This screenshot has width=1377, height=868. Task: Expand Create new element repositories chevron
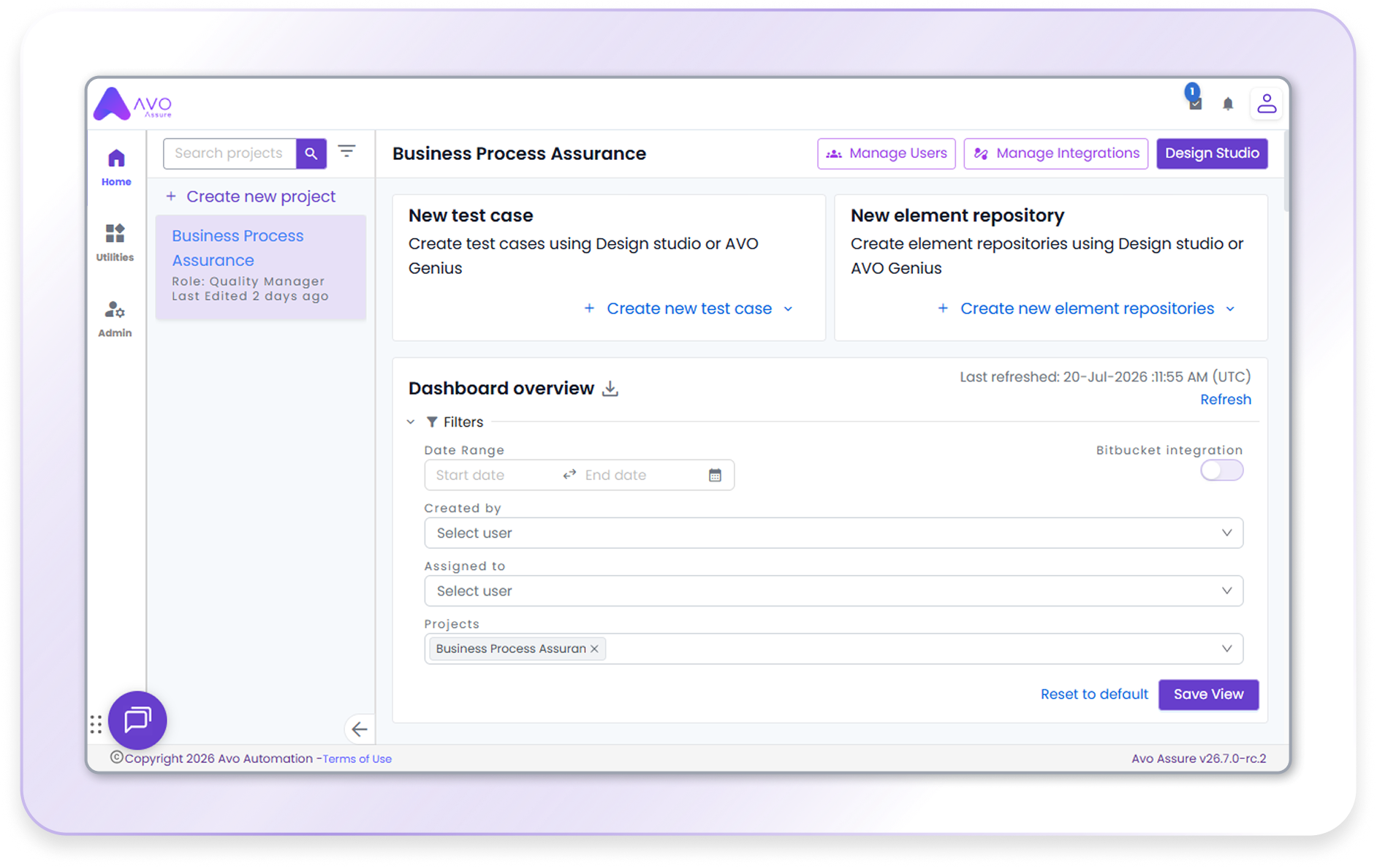coord(1230,309)
